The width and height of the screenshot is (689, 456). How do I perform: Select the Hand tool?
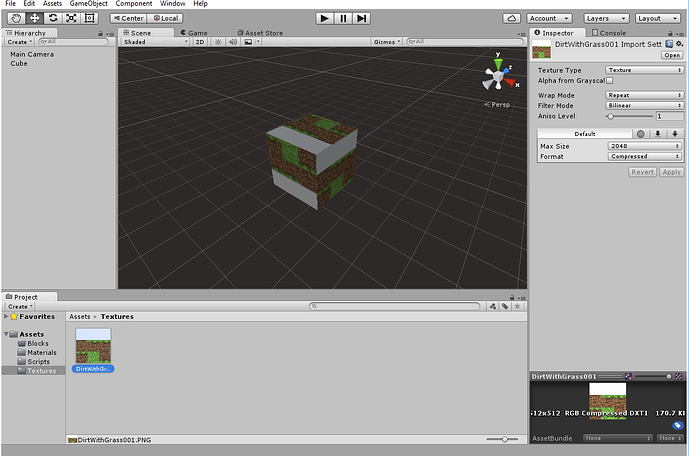pos(16,18)
